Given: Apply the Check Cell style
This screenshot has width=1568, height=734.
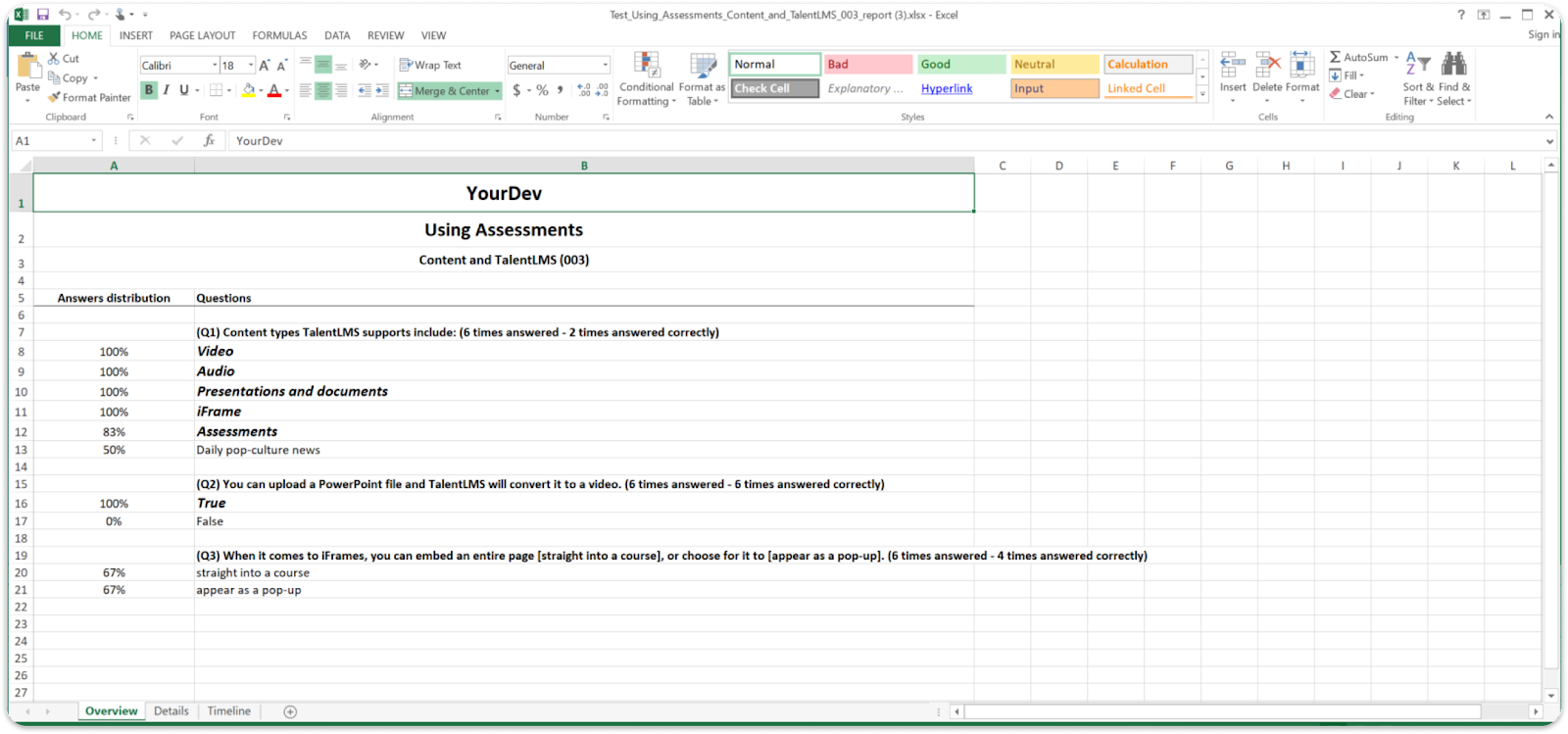Looking at the screenshot, I should click(x=774, y=89).
